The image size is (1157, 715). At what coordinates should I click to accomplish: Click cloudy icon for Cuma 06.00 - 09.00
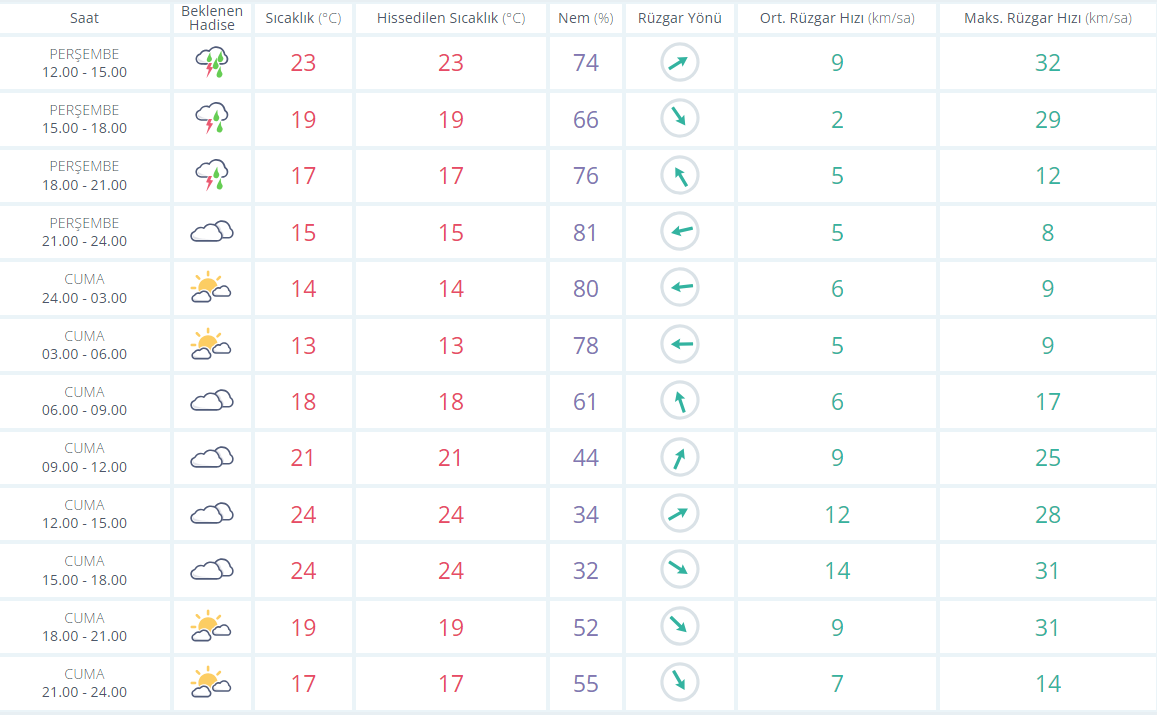coord(212,401)
